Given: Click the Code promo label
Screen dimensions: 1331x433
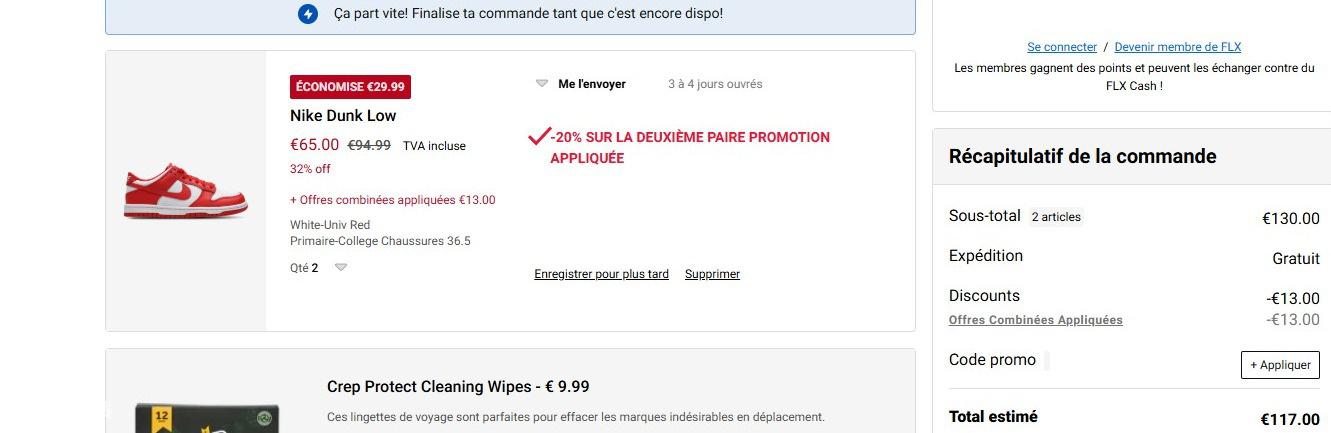Looking at the screenshot, I should [x=992, y=360].
